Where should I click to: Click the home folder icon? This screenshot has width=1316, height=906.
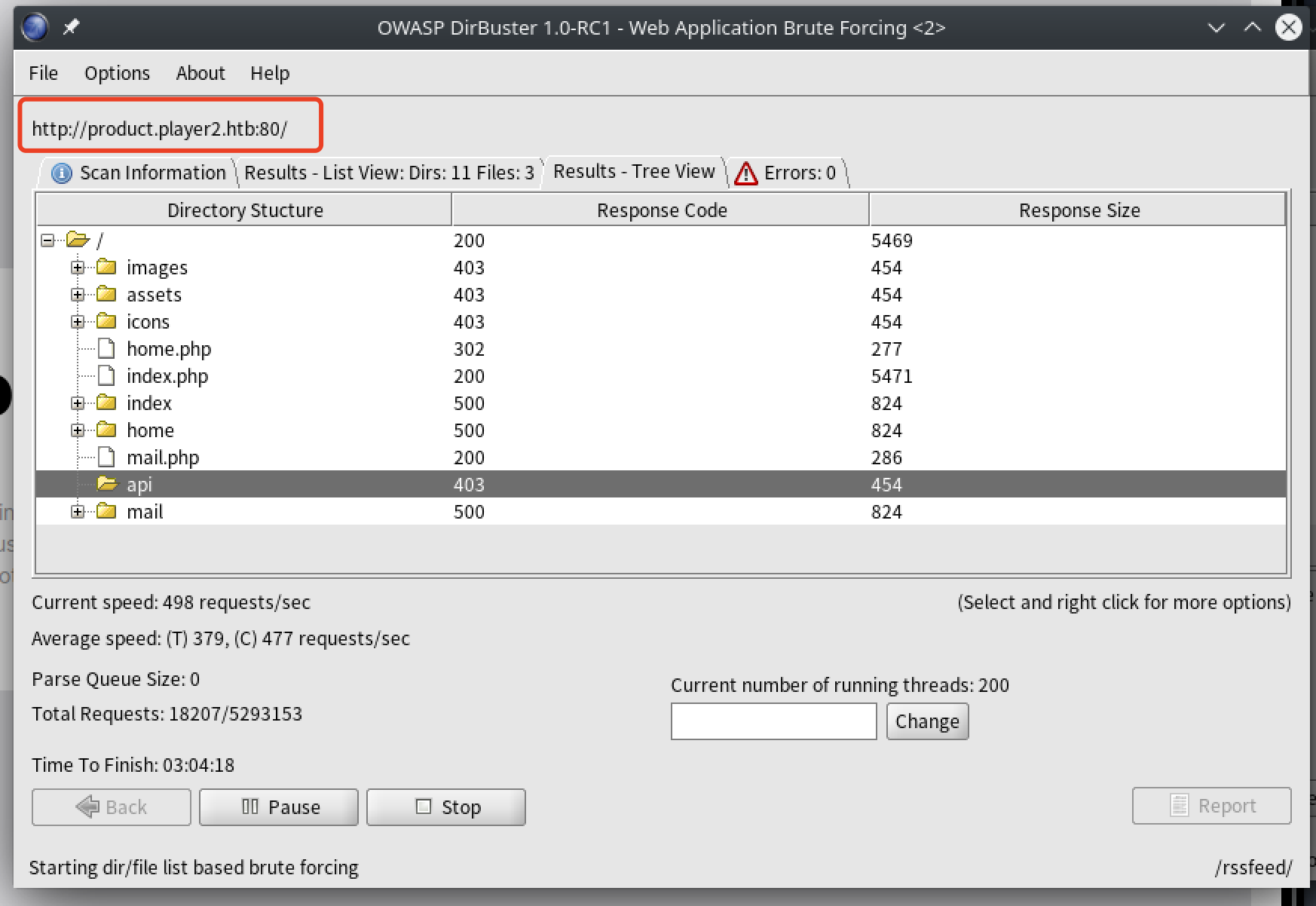coord(106,430)
